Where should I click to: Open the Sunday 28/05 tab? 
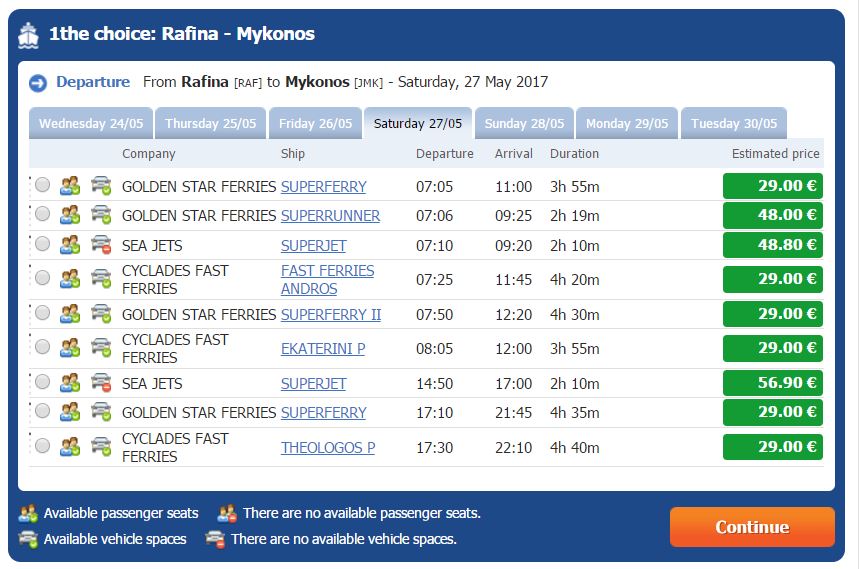pyautogui.click(x=524, y=123)
